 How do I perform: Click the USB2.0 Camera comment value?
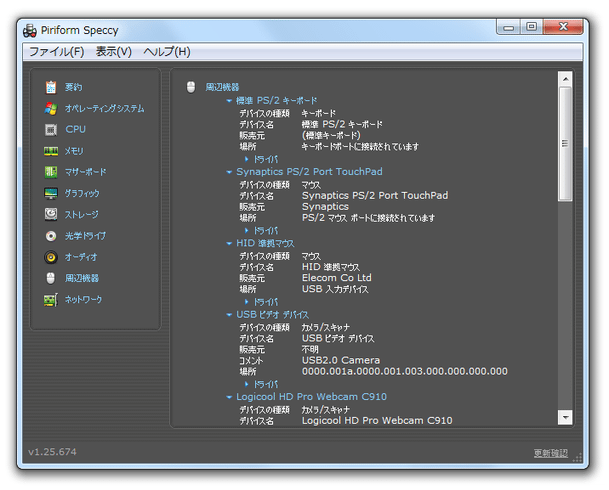click(x=341, y=360)
